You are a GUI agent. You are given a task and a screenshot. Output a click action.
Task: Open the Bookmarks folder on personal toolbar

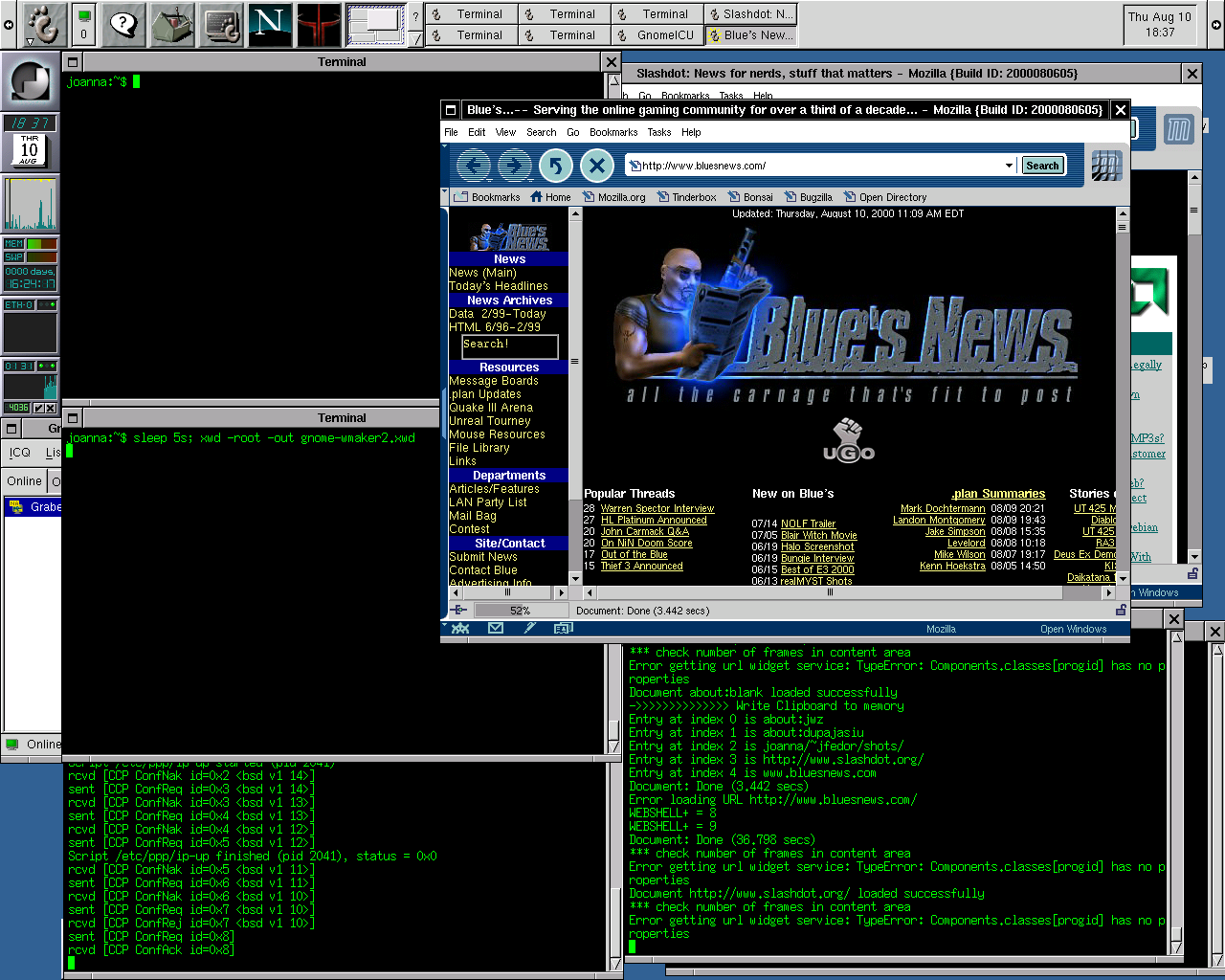(487, 197)
